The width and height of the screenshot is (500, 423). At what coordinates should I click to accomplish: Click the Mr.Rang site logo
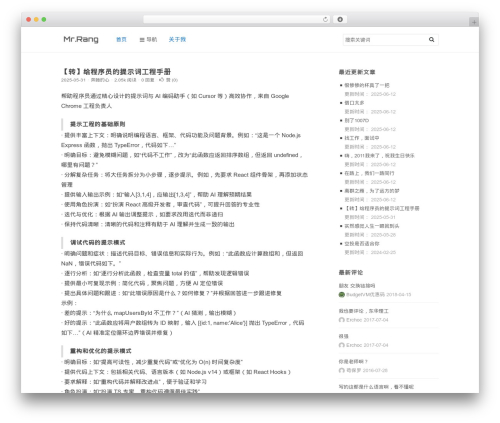pyautogui.click(x=81, y=39)
